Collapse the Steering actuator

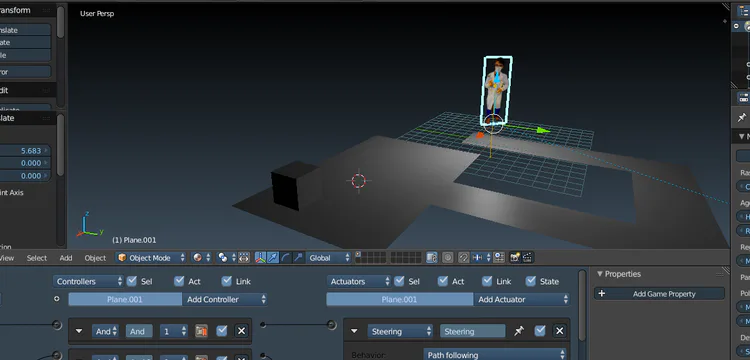coord(354,331)
